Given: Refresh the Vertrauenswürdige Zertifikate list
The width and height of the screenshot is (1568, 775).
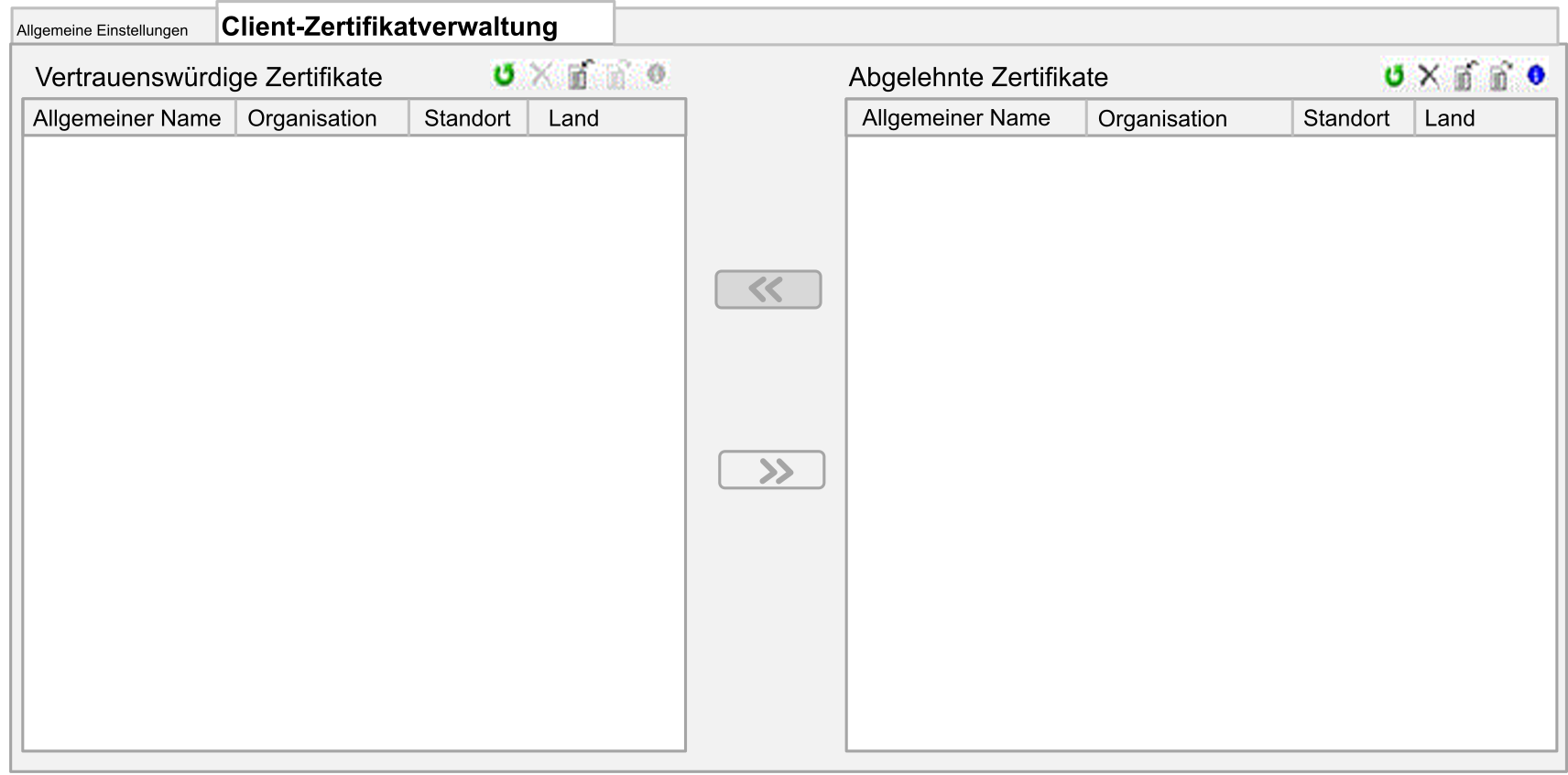Looking at the screenshot, I should point(504,75).
